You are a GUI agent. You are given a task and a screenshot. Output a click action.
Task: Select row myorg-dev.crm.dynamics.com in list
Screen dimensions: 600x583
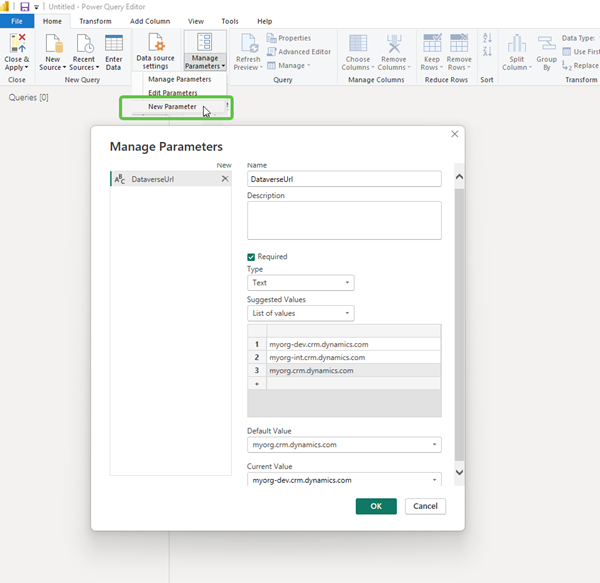tap(344, 344)
